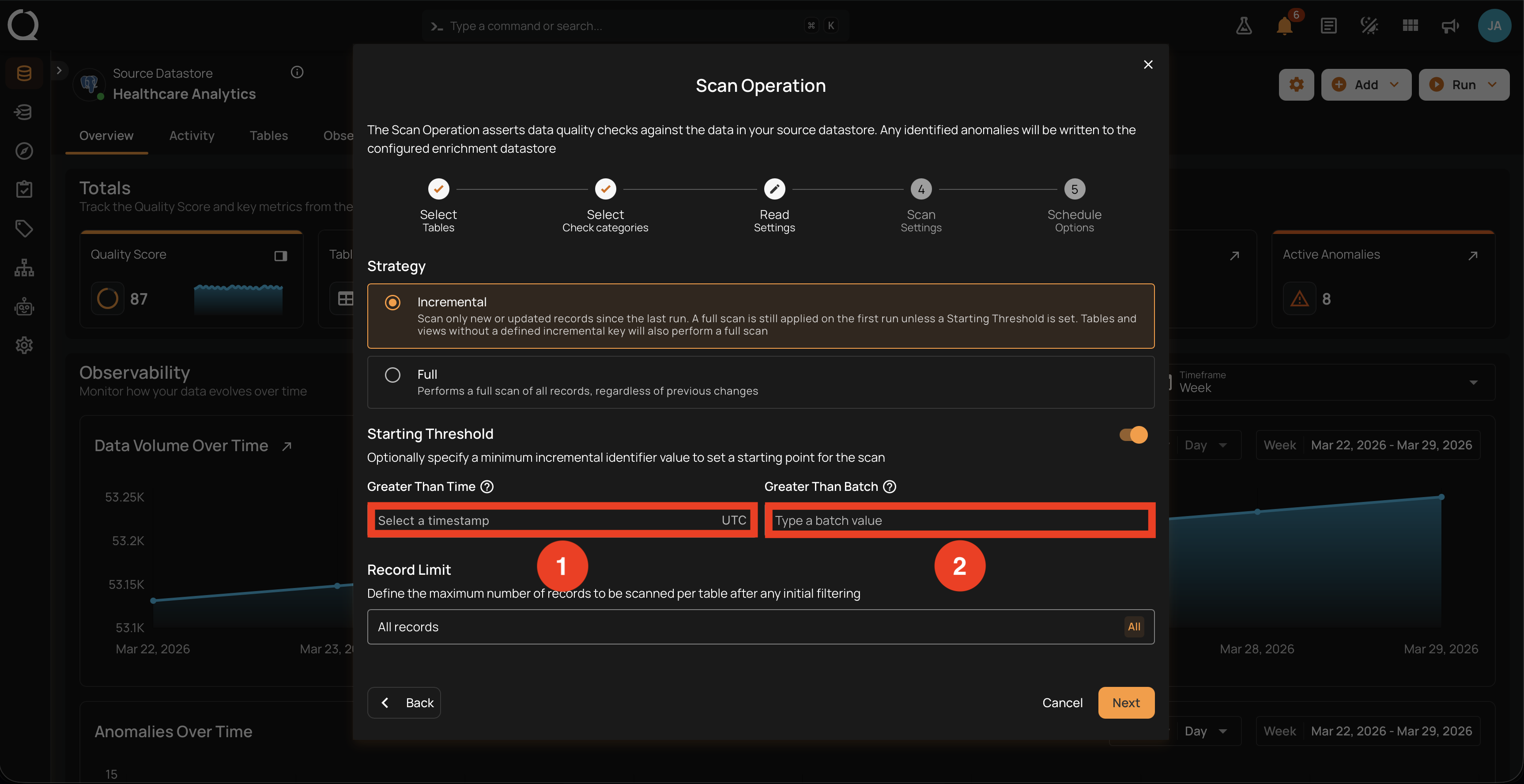Open the datastores sidebar icon
The height and width of the screenshot is (784, 1524).
coord(24,73)
